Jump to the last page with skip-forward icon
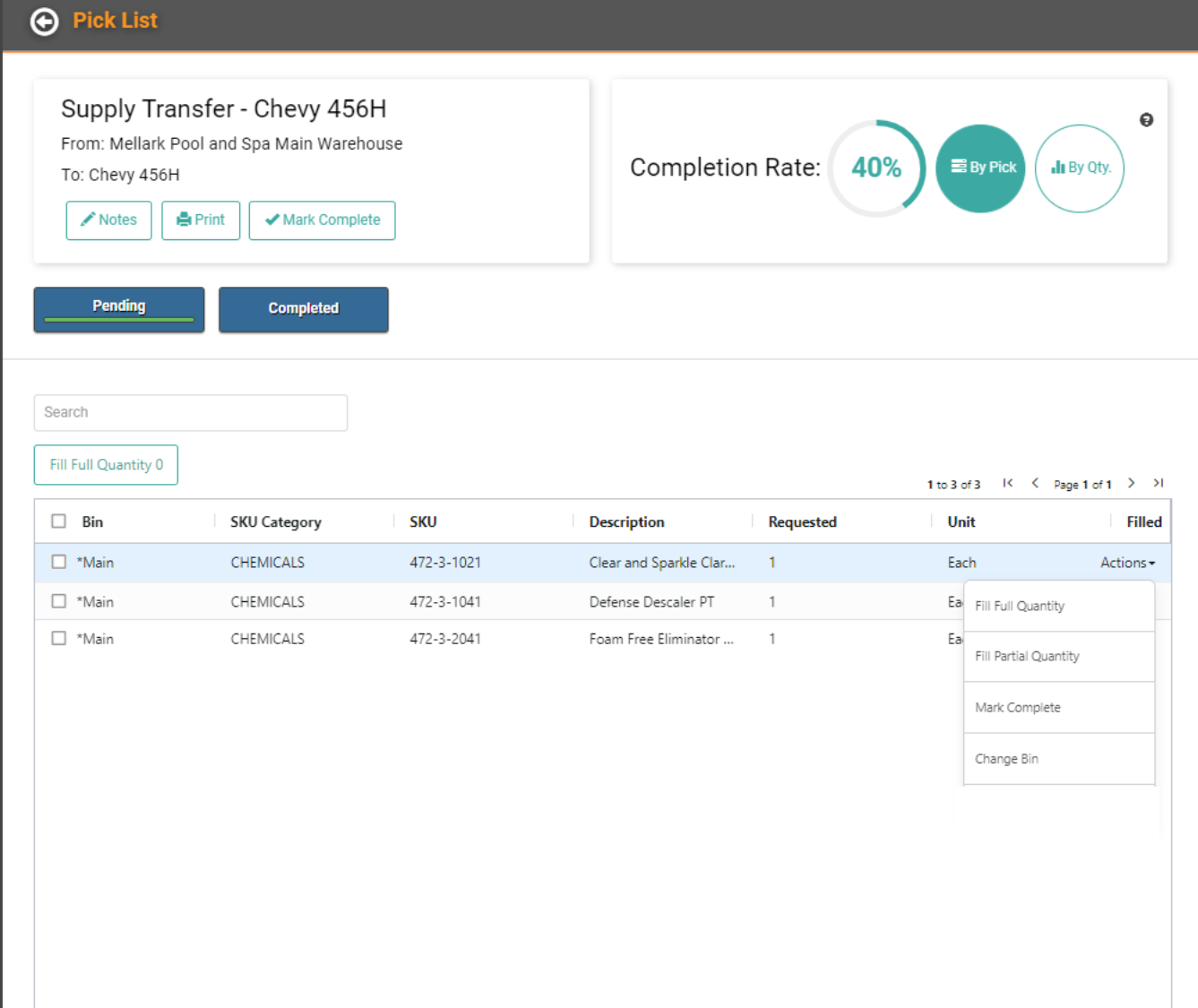1198x1008 pixels. 1158,483
